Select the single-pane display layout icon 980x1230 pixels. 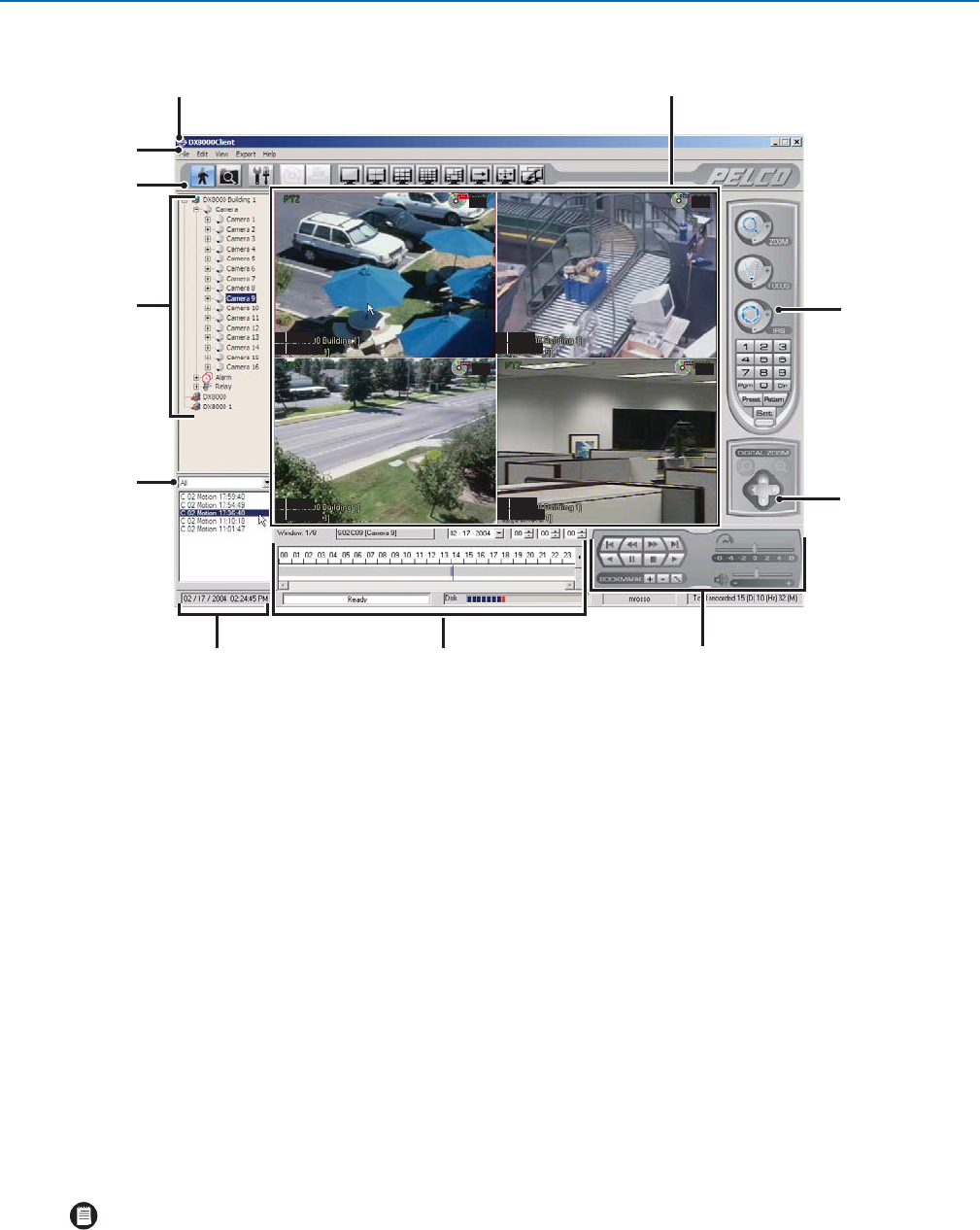(350, 176)
